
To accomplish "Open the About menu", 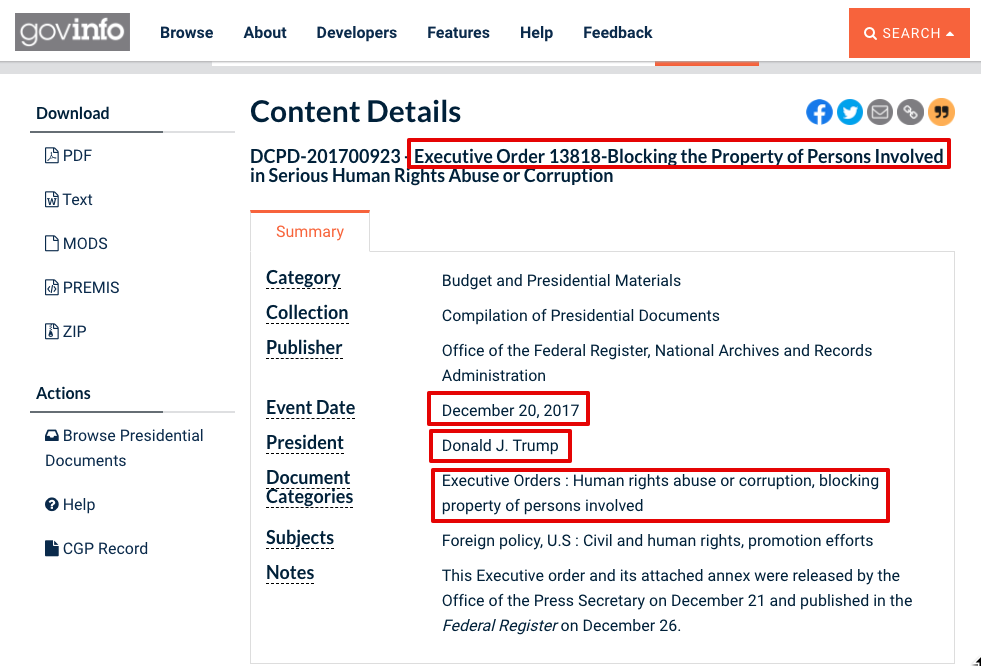I will [265, 33].
